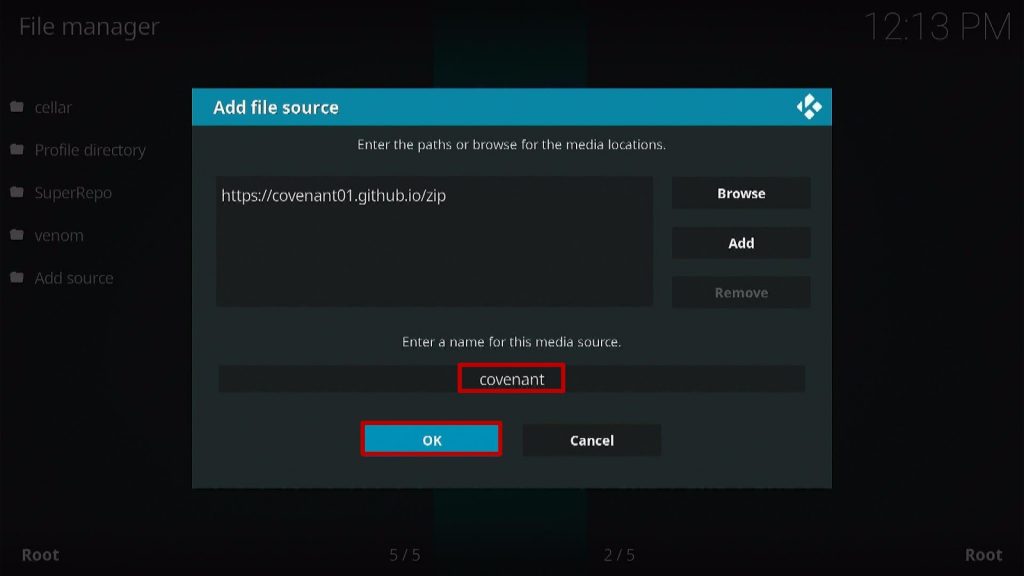Click the 12:13 PM clock
This screenshot has width=1024, height=576.
[937, 27]
